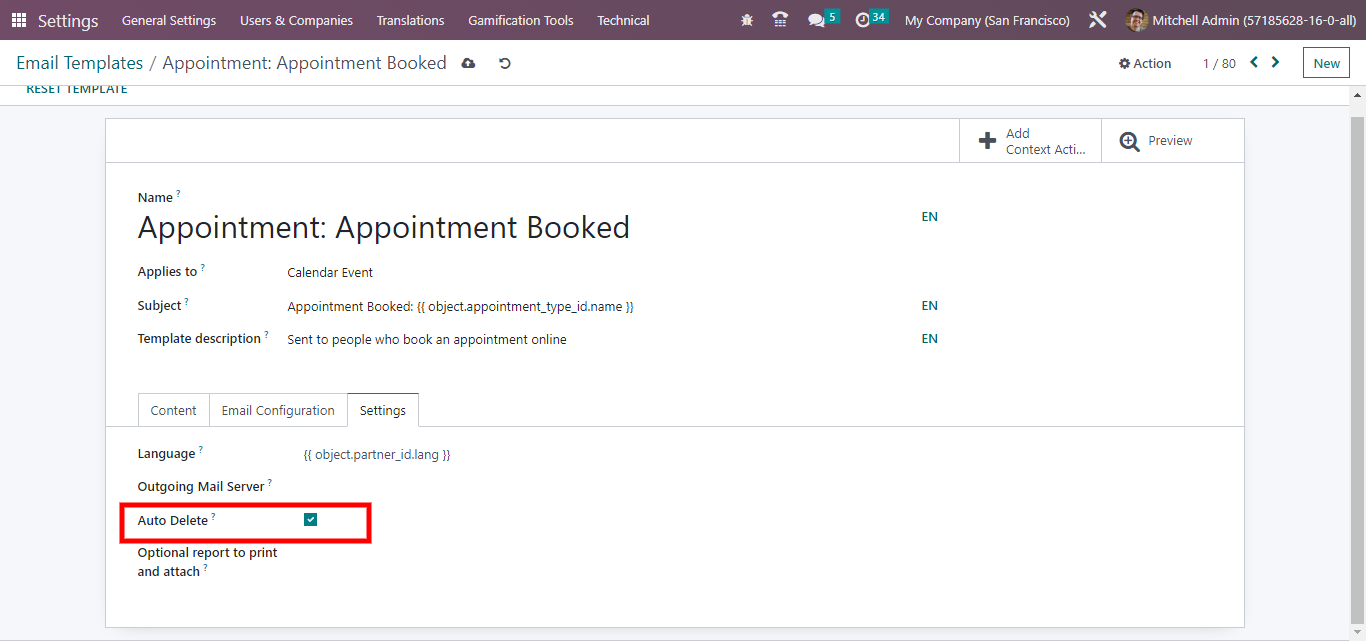
Task: Switch to the Content tab
Action: click(x=174, y=410)
